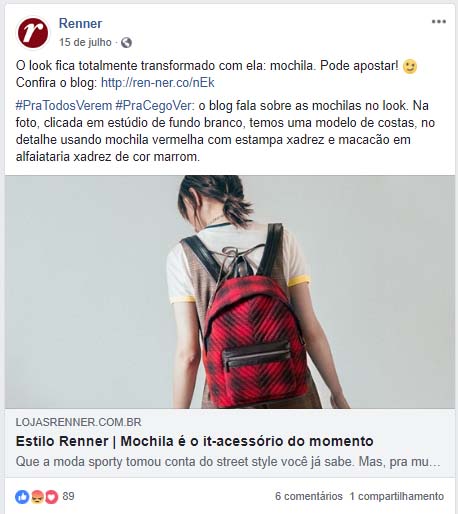Click the model's ponytail in the photo
Screen dimensions: 458x514
(x=235, y=207)
